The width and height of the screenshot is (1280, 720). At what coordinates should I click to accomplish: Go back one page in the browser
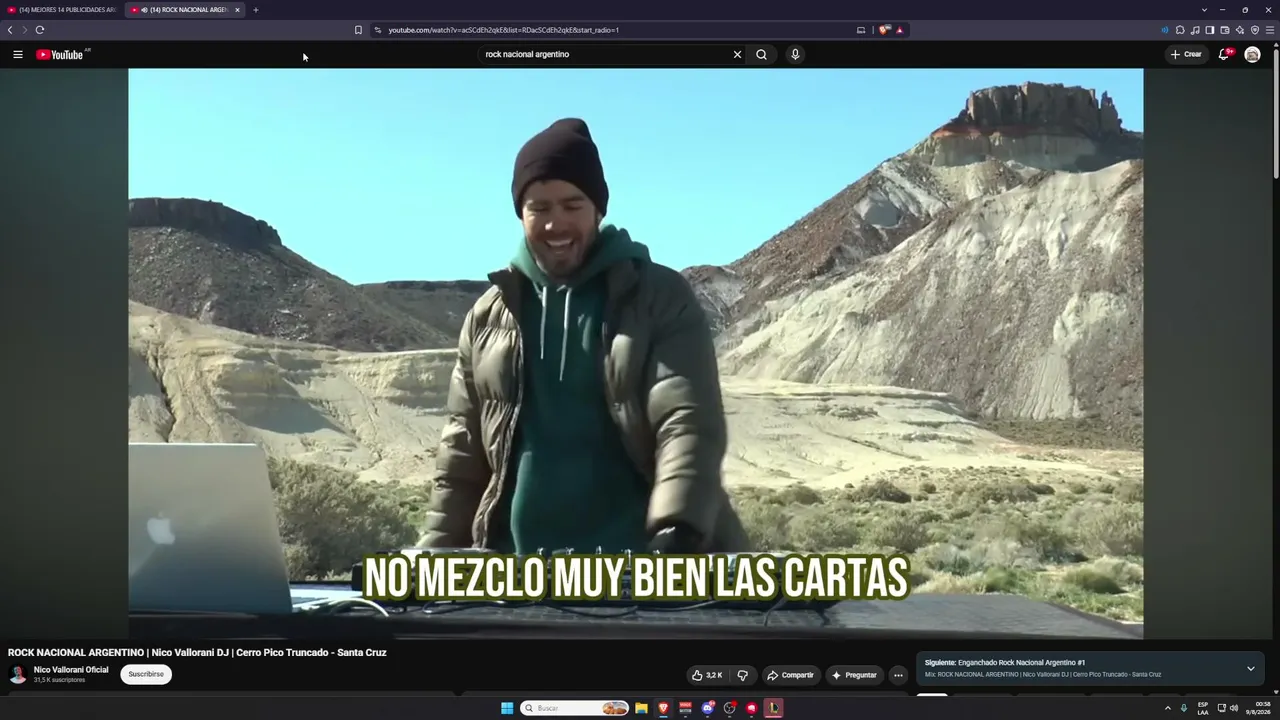(10, 30)
